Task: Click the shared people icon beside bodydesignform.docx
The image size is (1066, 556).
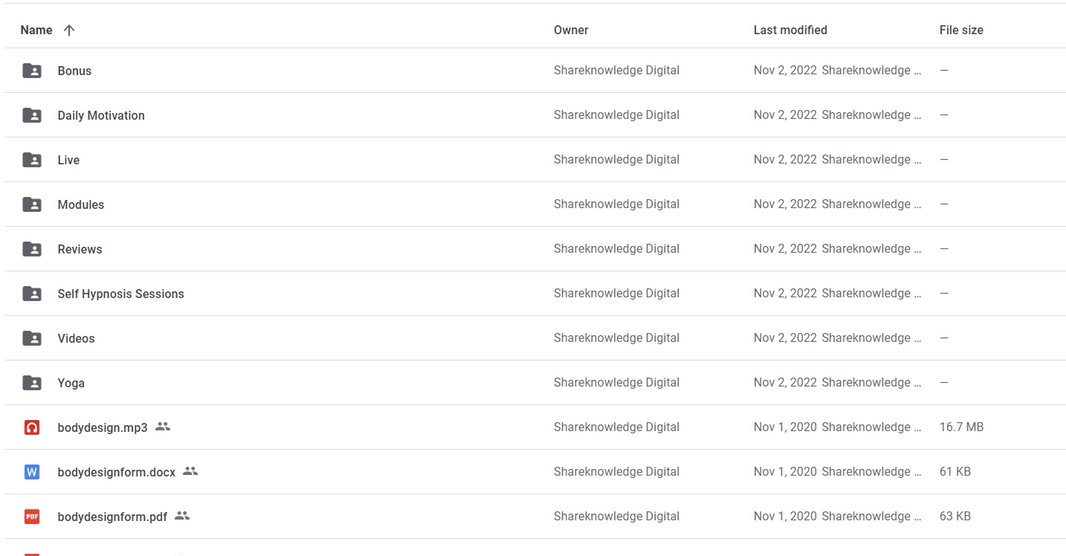Action: [190, 471]
